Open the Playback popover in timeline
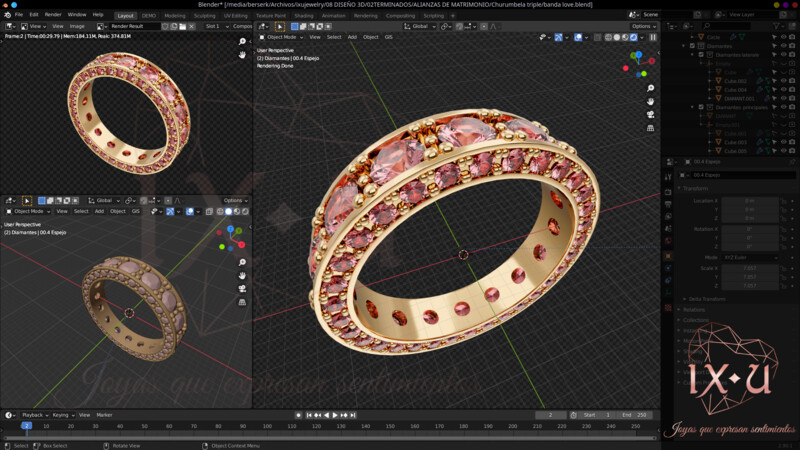Viewport: 800px width, 450px height. 35,414
